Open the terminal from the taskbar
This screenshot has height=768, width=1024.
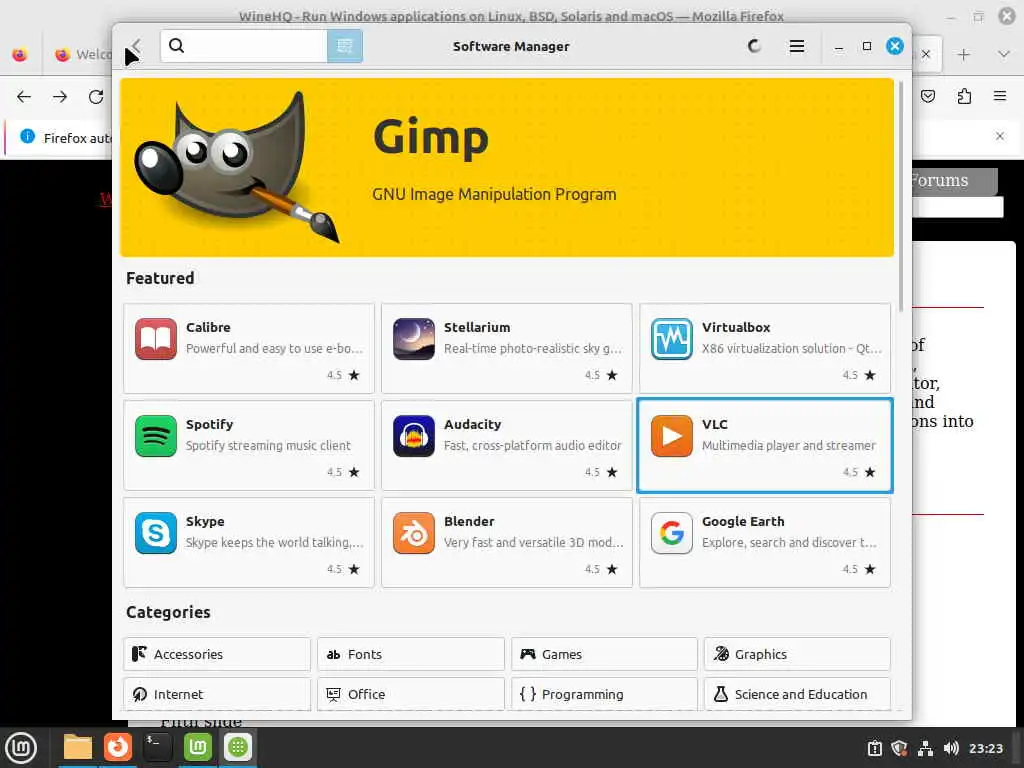coord(157,747)
